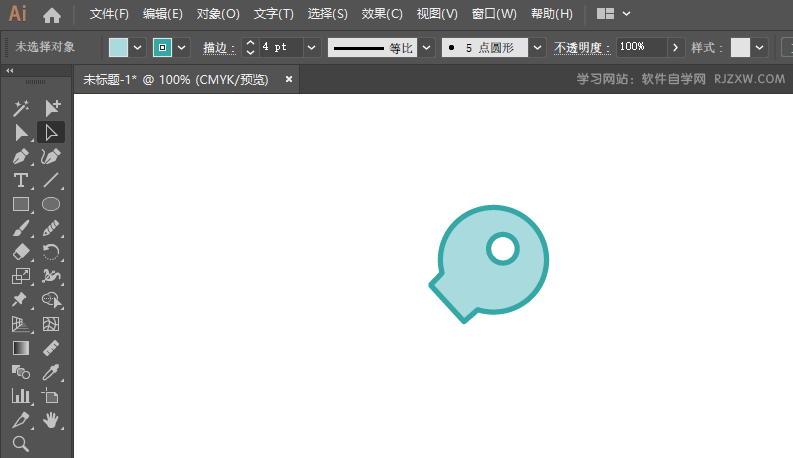Open the 对象(O) menu
The height and width of the screenshot is (458, 793).
click(218, 14)
